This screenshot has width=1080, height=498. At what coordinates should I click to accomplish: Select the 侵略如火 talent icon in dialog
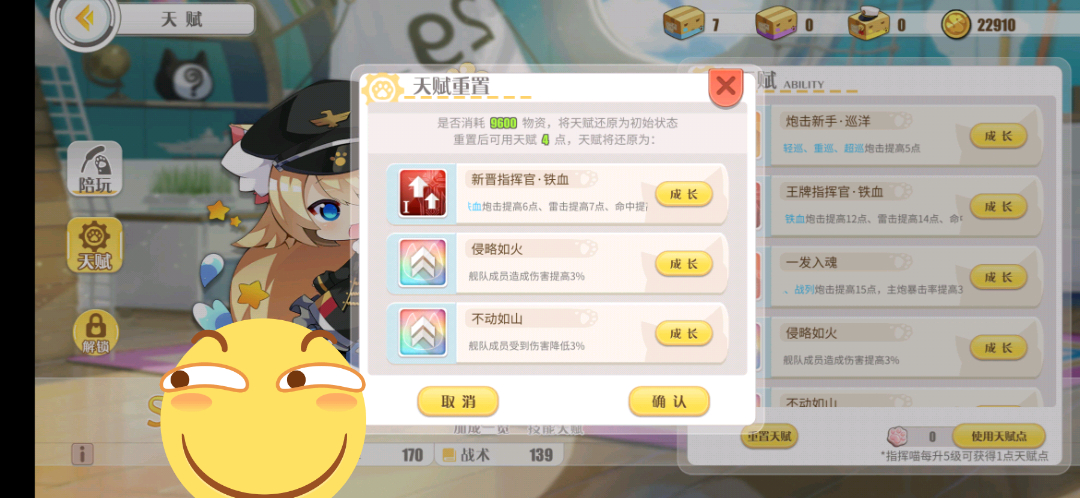click(423, 263)
